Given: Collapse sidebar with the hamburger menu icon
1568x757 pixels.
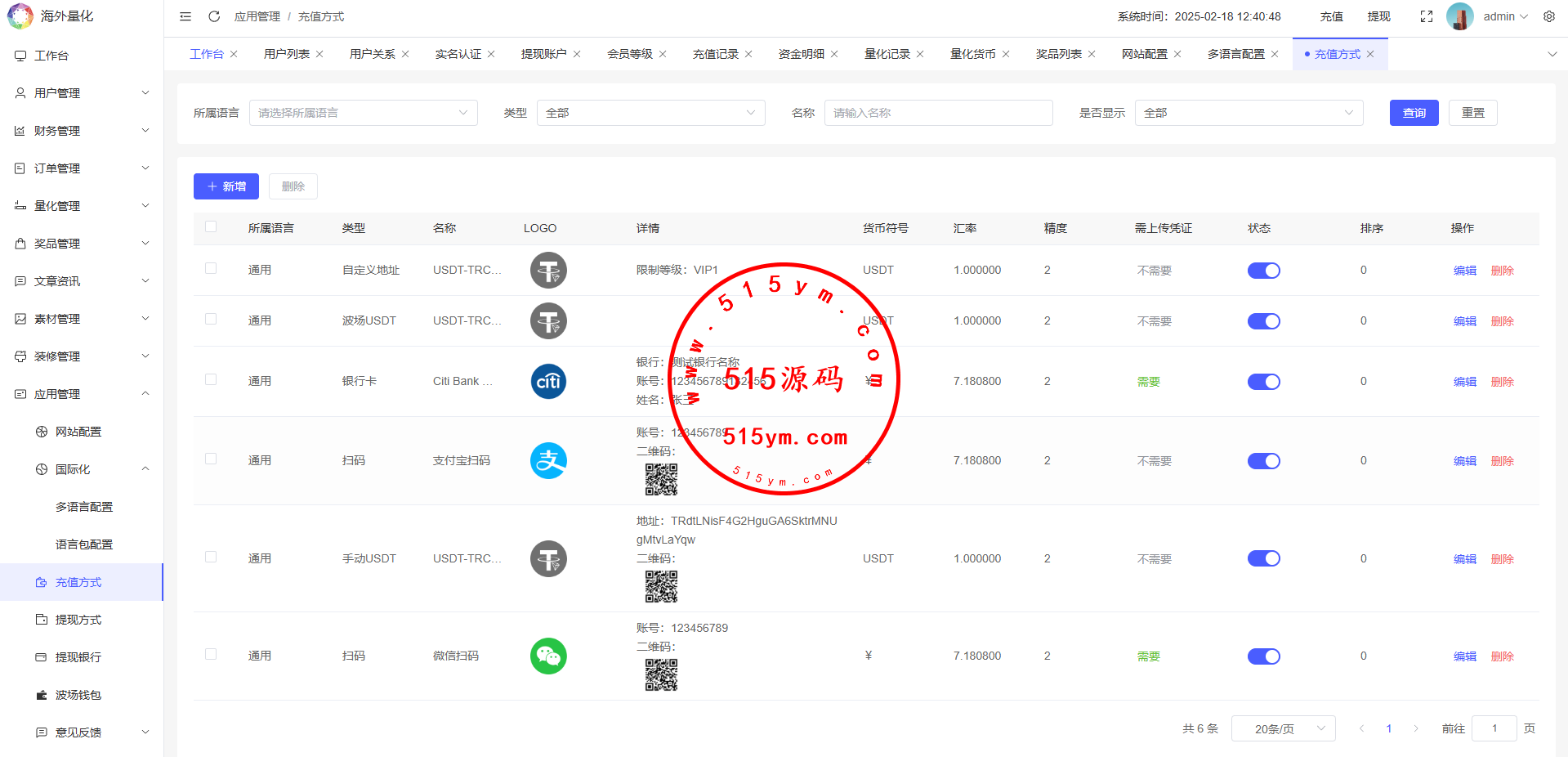Looking at the screenshot, I should point(185,16).
